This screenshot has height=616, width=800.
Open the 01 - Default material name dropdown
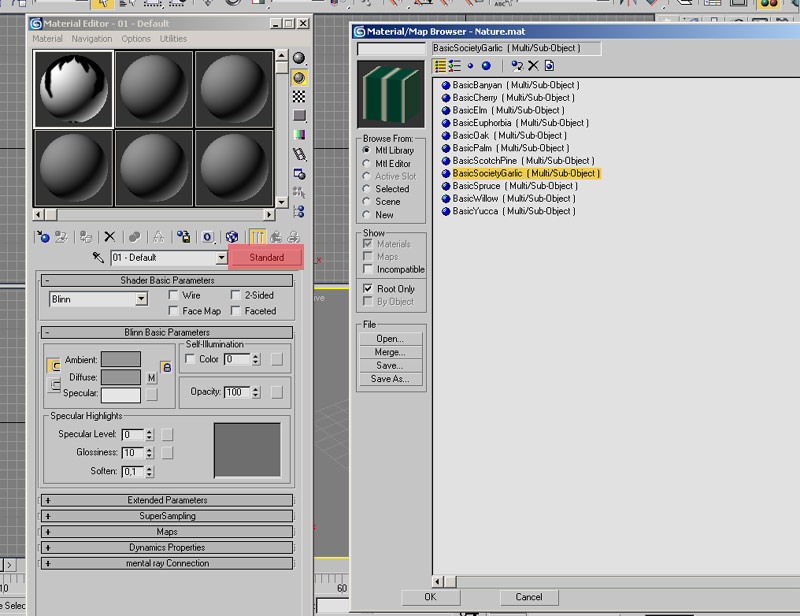point(221,258)
